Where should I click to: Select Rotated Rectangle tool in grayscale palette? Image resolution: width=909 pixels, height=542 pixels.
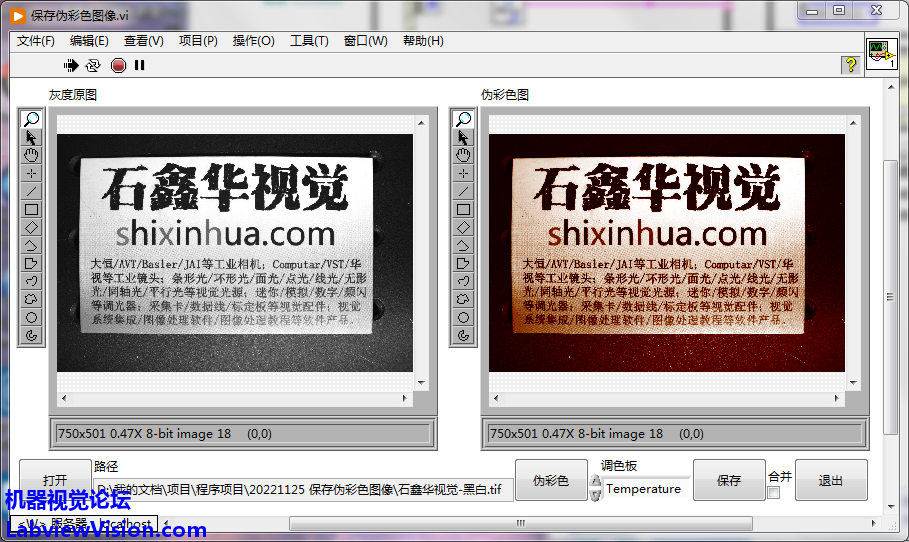point(31,227)
